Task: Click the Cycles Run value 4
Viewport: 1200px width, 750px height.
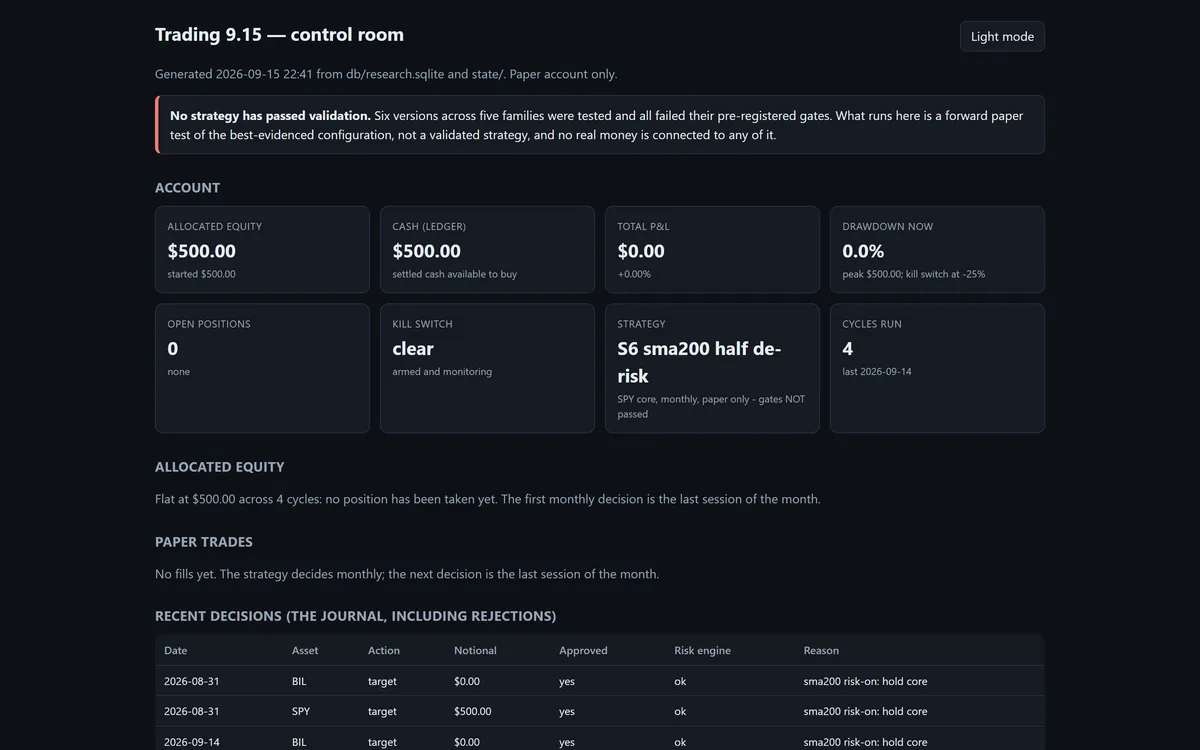Action: click(x=848, y=349)
